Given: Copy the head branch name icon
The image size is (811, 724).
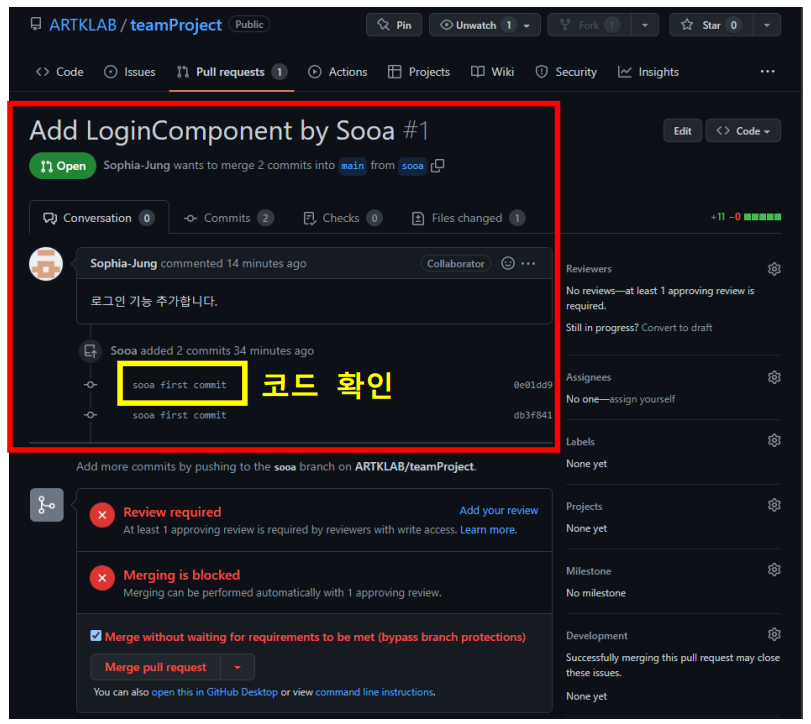Looking at the screenshot, I should (438, 165).
